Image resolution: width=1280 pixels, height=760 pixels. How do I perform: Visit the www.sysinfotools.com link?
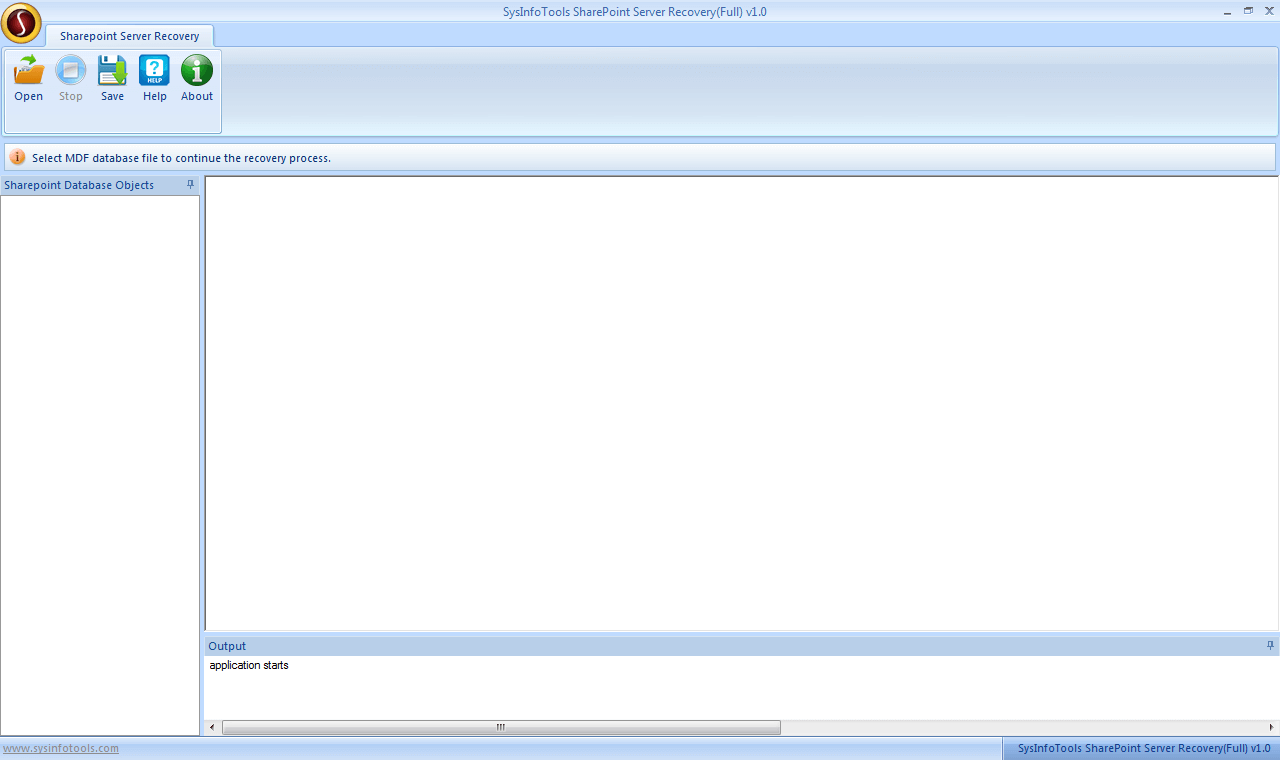[61, 748]
